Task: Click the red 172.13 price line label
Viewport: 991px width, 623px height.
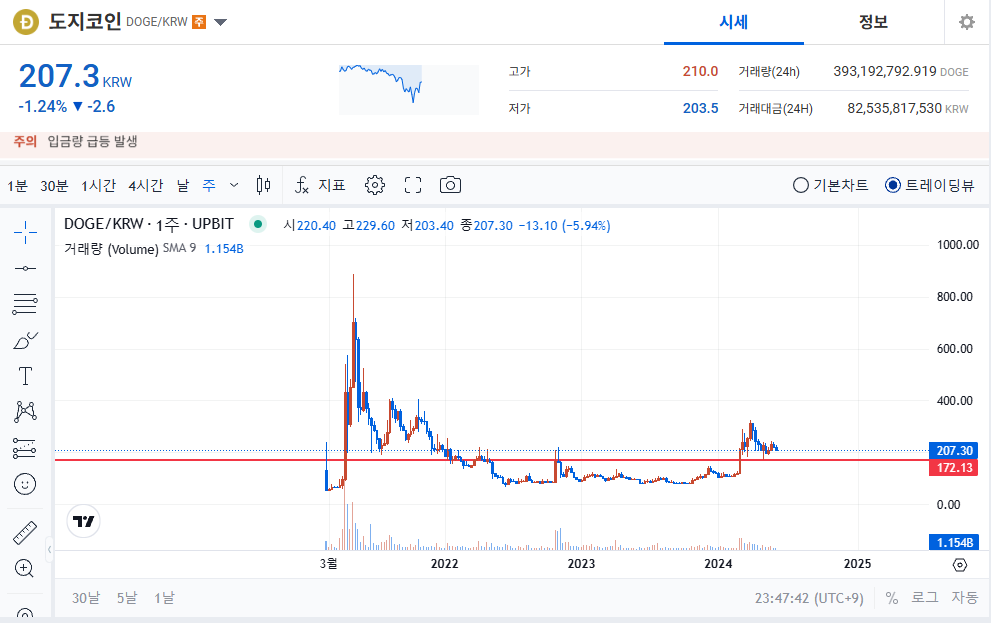Action: (954, 468)
